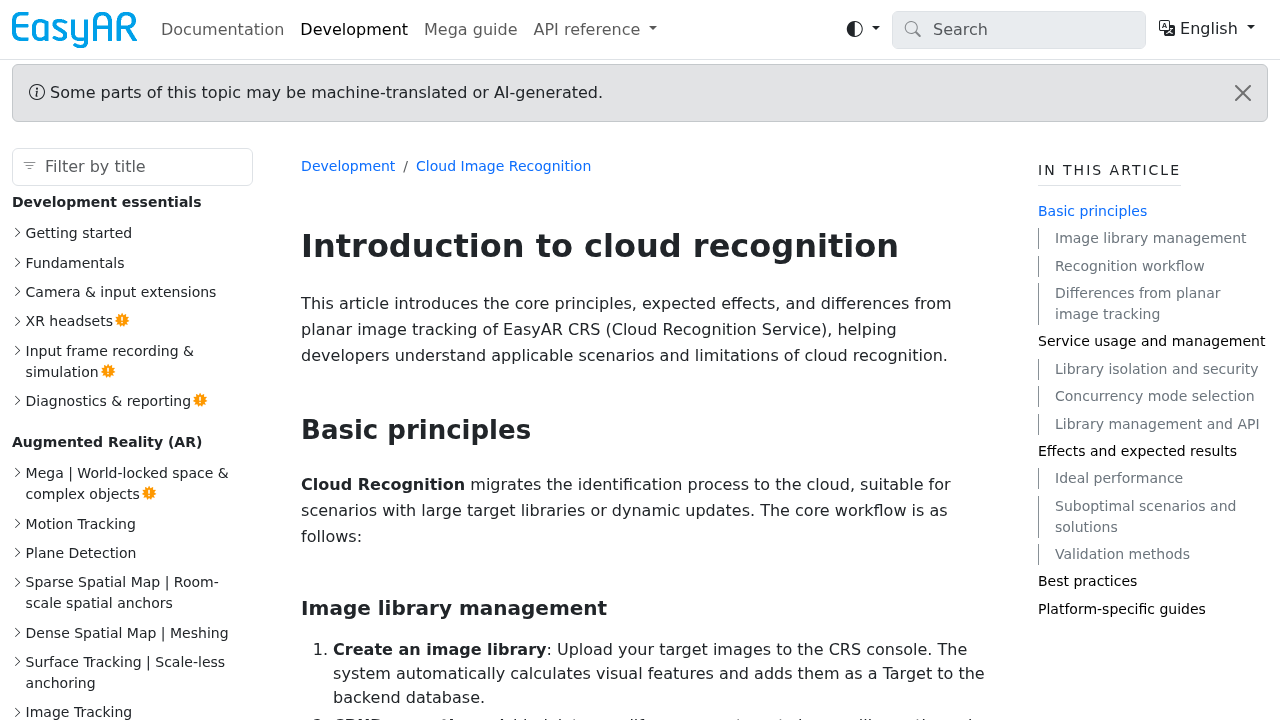The height and width of the screenshot is (720, 1280).
Task: Expand the Mega World-locked space chevron
Action: [17, 473]
